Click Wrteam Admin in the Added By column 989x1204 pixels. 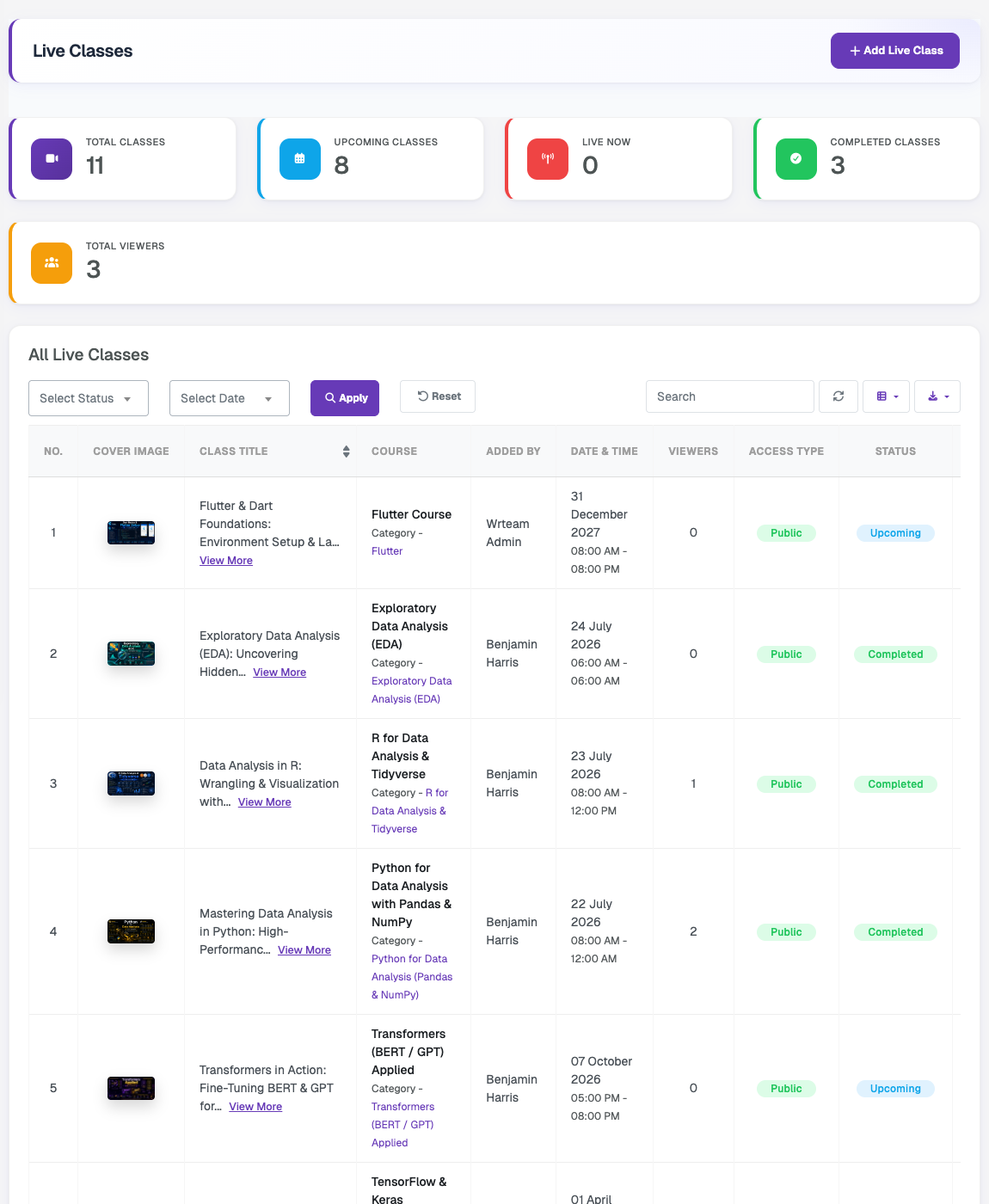click(x=507, y=533)
